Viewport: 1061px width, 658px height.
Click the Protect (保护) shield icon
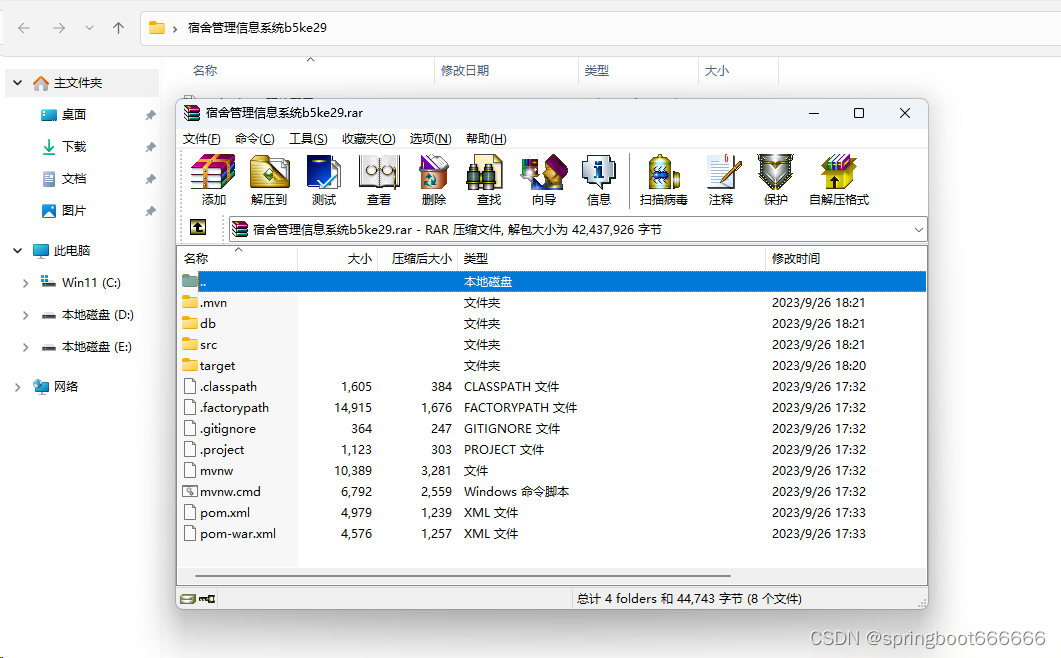775,179
